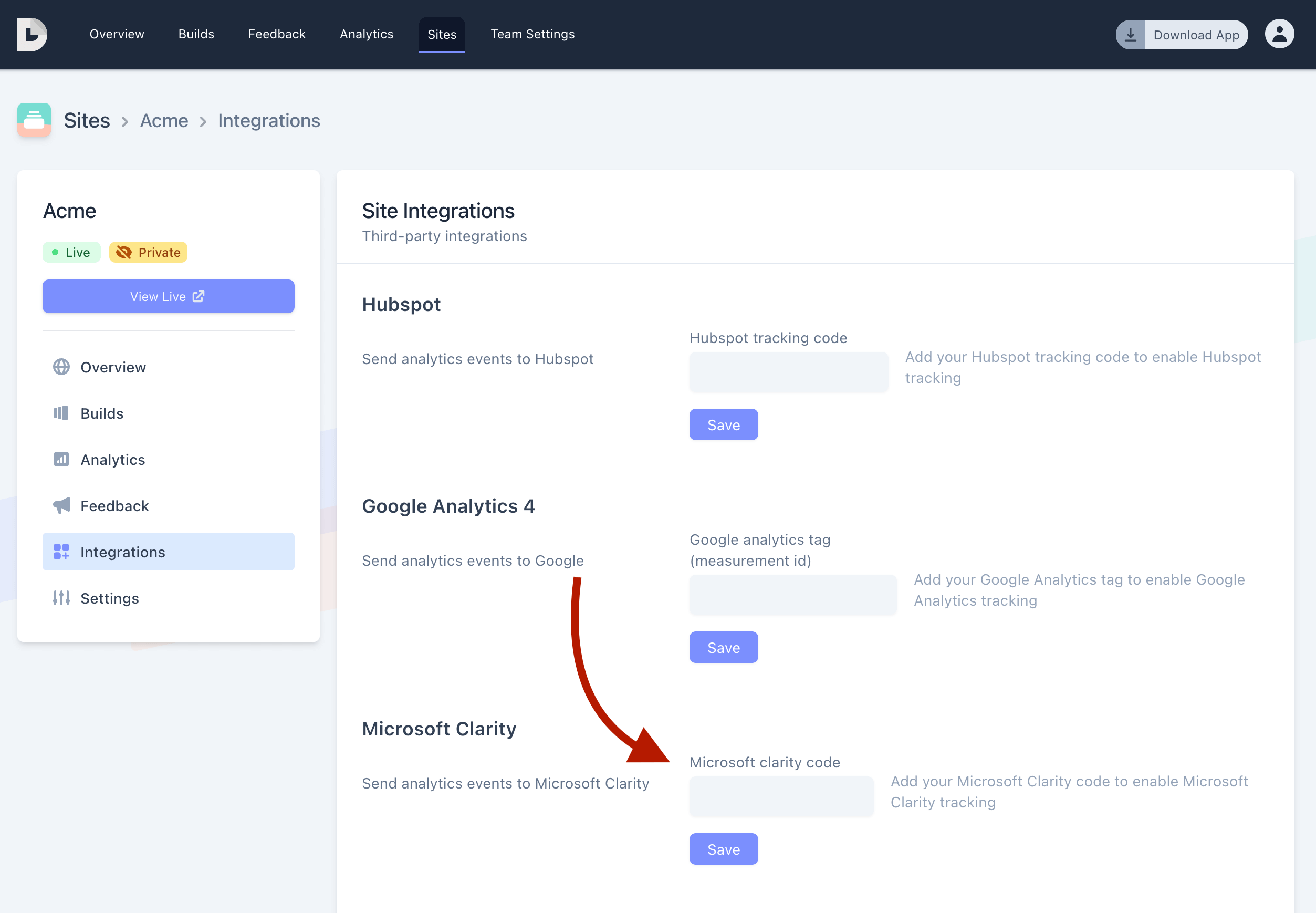Open the user profile avatar icon
Viewport: 1316px width, 913px height.
[x=1279, y=34]
